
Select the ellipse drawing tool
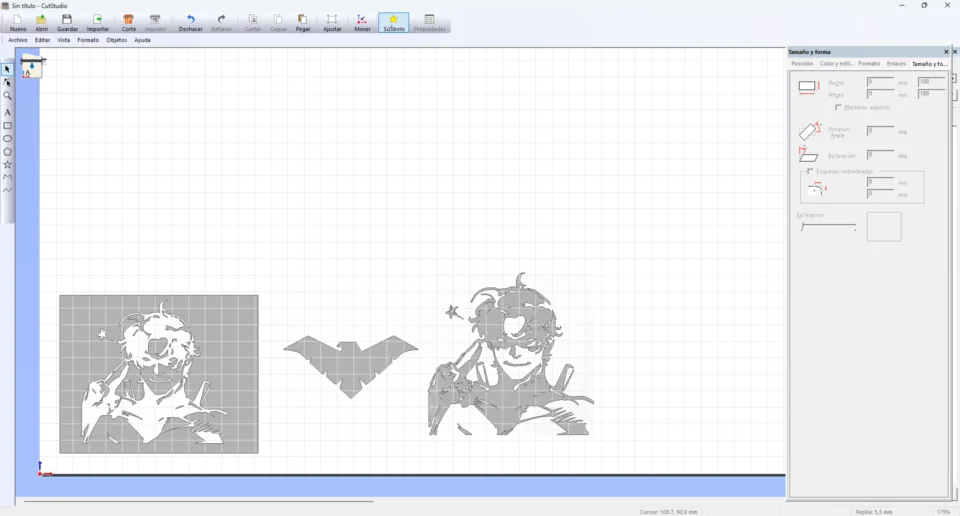[7, 139]
